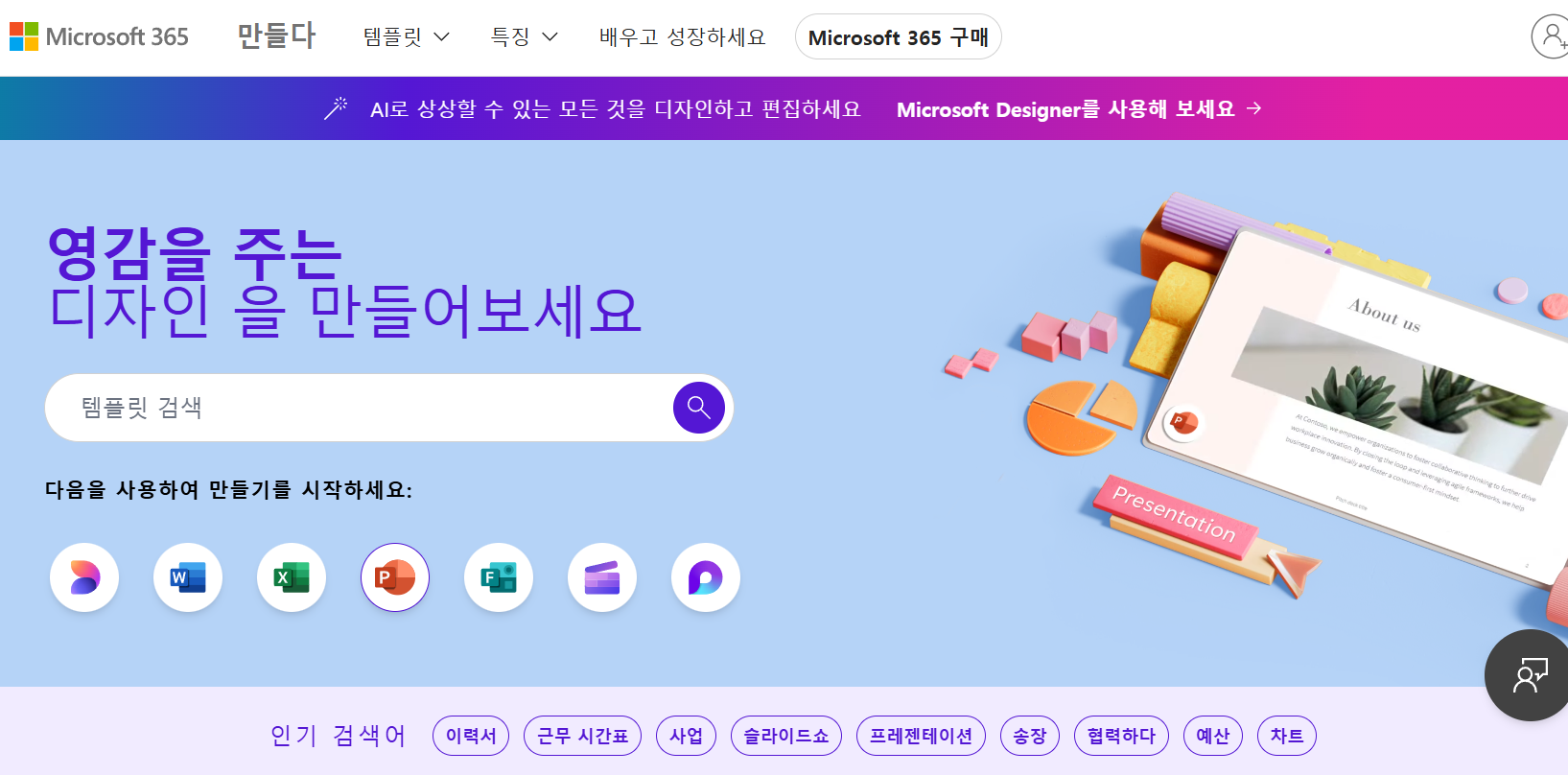Click the purple search magnifier button
This screenshot has height=775, width=1568.
coord(699,408)
